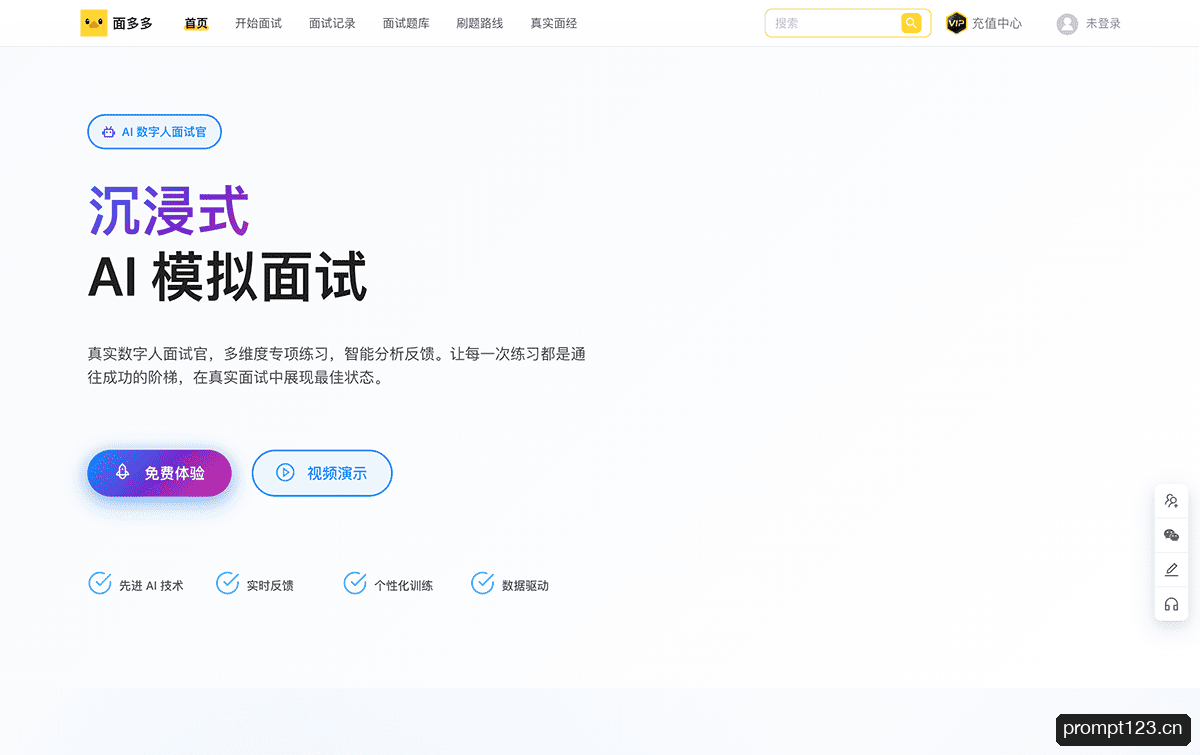Open 真实面经 from the top navigation

[x=554, y=23]
